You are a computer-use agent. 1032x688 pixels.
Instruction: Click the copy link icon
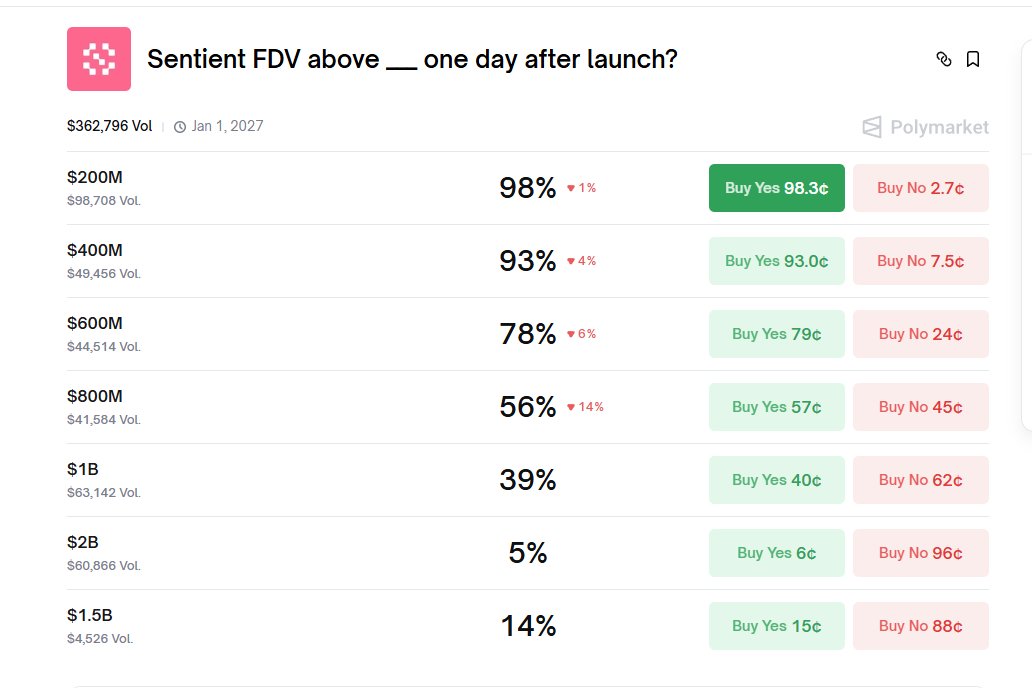(x=943, y=59)
